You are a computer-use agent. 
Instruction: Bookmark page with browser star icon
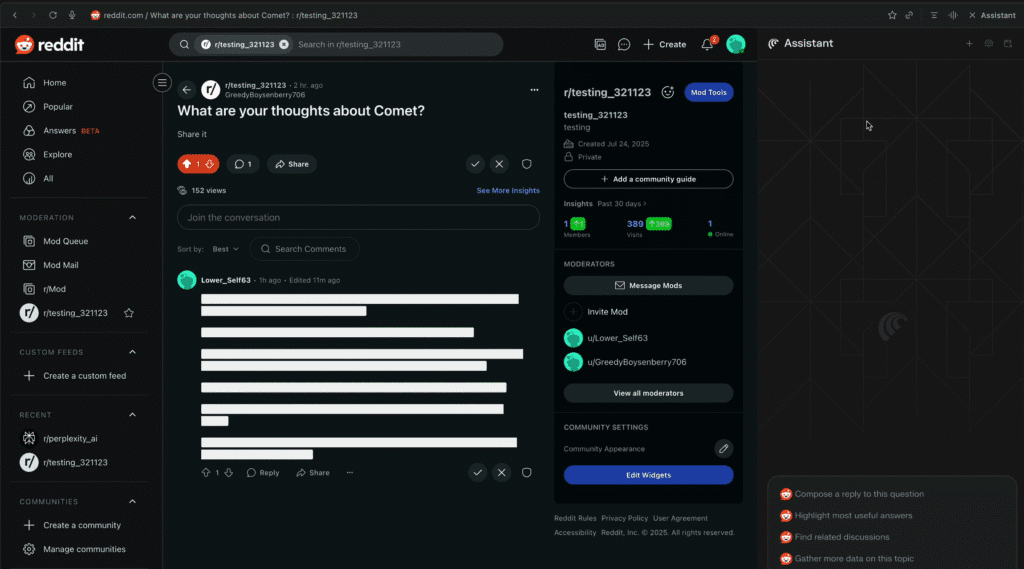pos(892,15)
